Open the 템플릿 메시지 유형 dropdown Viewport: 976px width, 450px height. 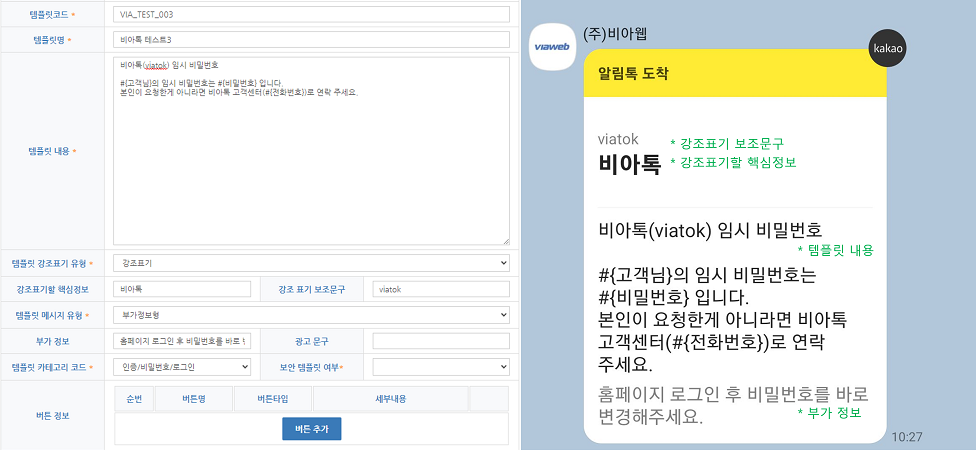point(311,316)
